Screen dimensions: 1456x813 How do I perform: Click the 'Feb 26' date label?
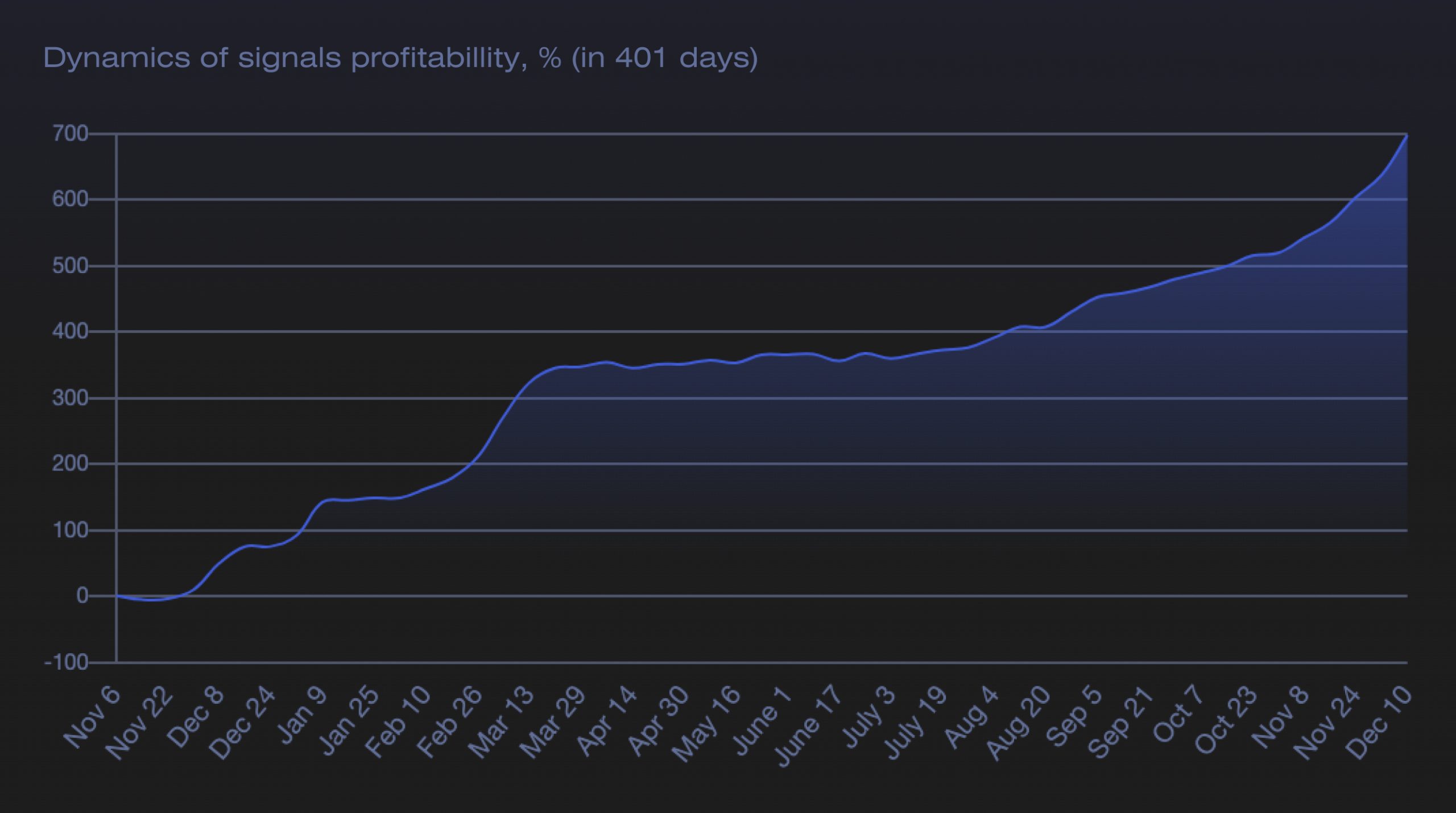[x=449, y=722]
